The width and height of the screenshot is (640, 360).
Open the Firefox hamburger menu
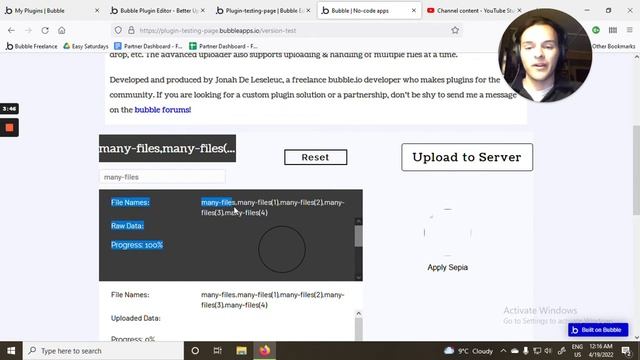629,30
